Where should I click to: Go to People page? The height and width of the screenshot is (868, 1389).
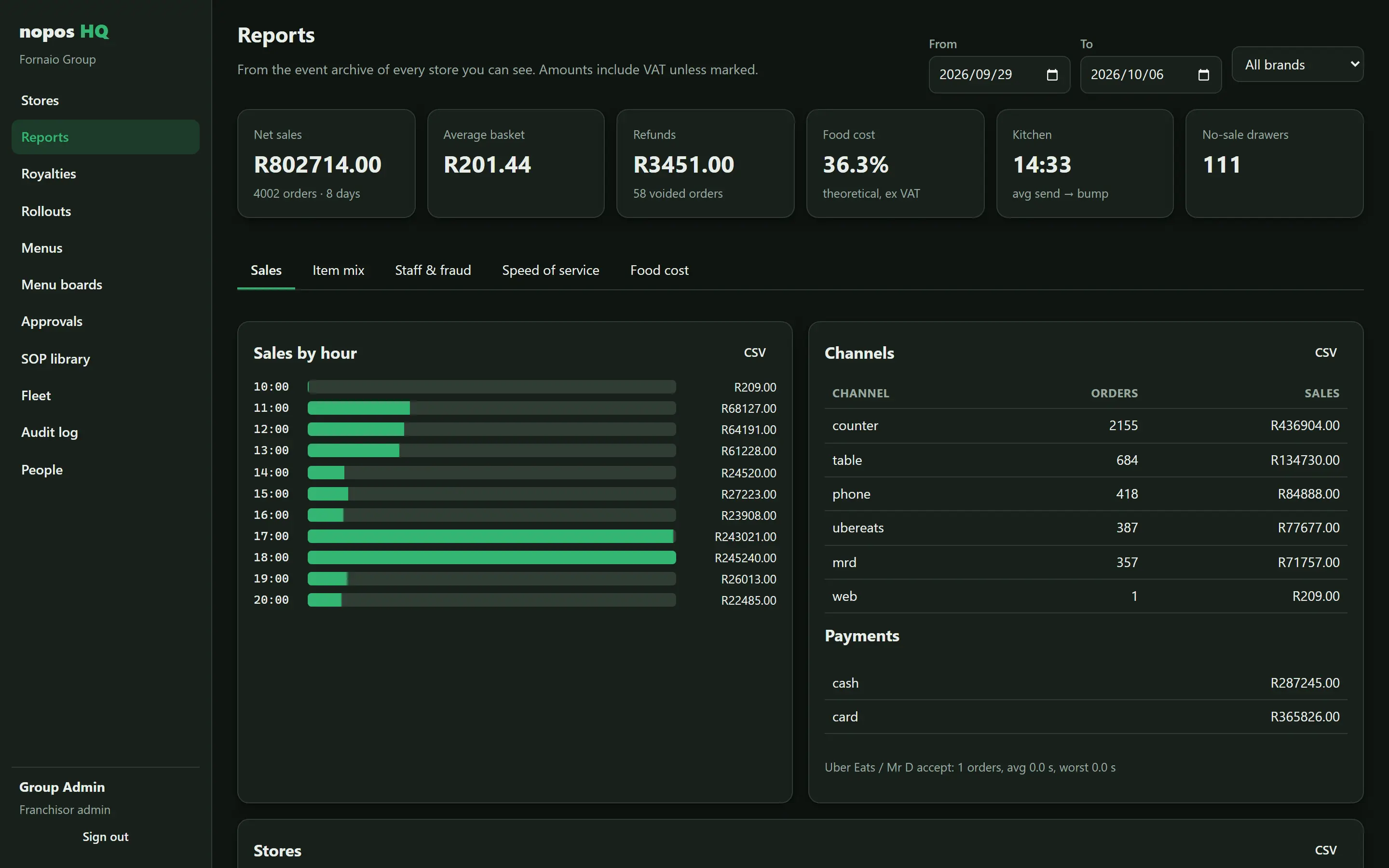(106, 470)
